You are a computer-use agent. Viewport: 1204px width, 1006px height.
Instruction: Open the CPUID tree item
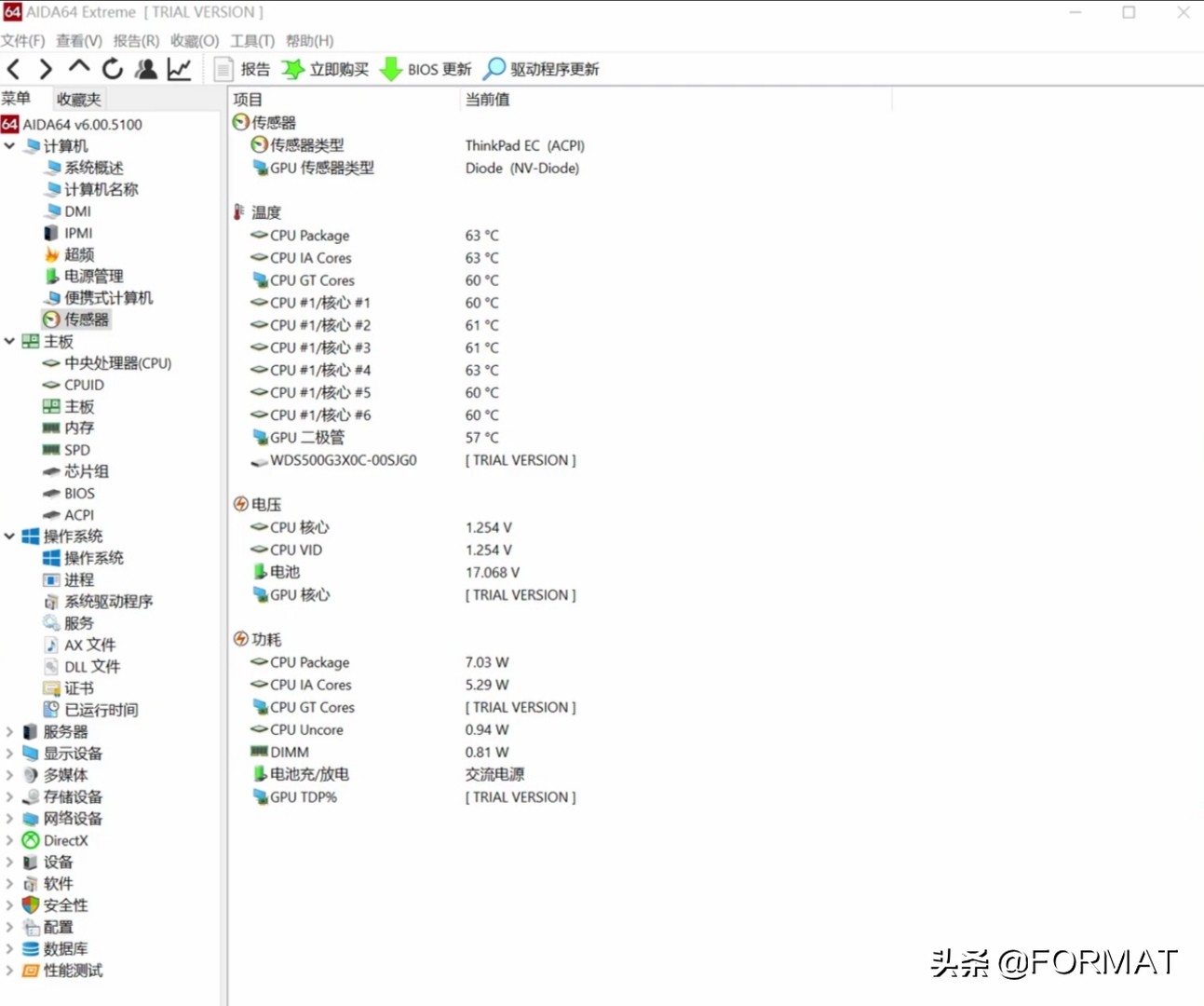click(74, 385)
